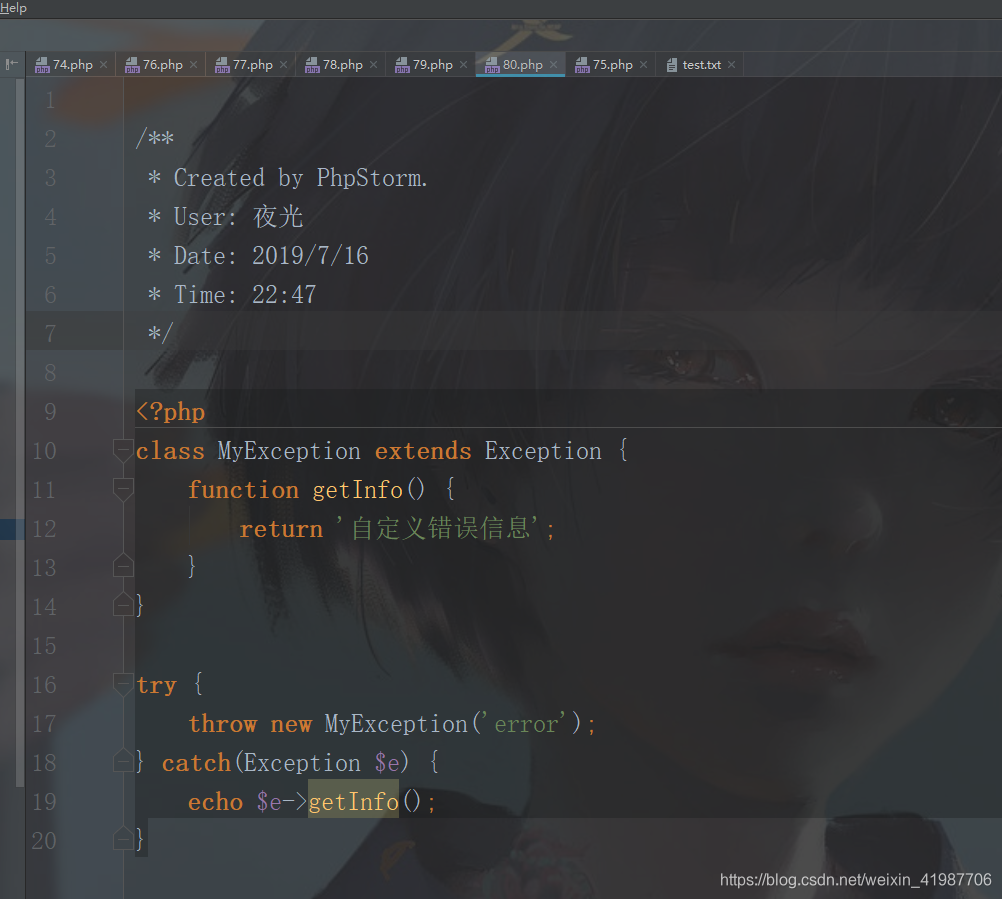Close the 78.php tab
Viewport: 1002px width, 899px height.
click(x=374, y=65)
